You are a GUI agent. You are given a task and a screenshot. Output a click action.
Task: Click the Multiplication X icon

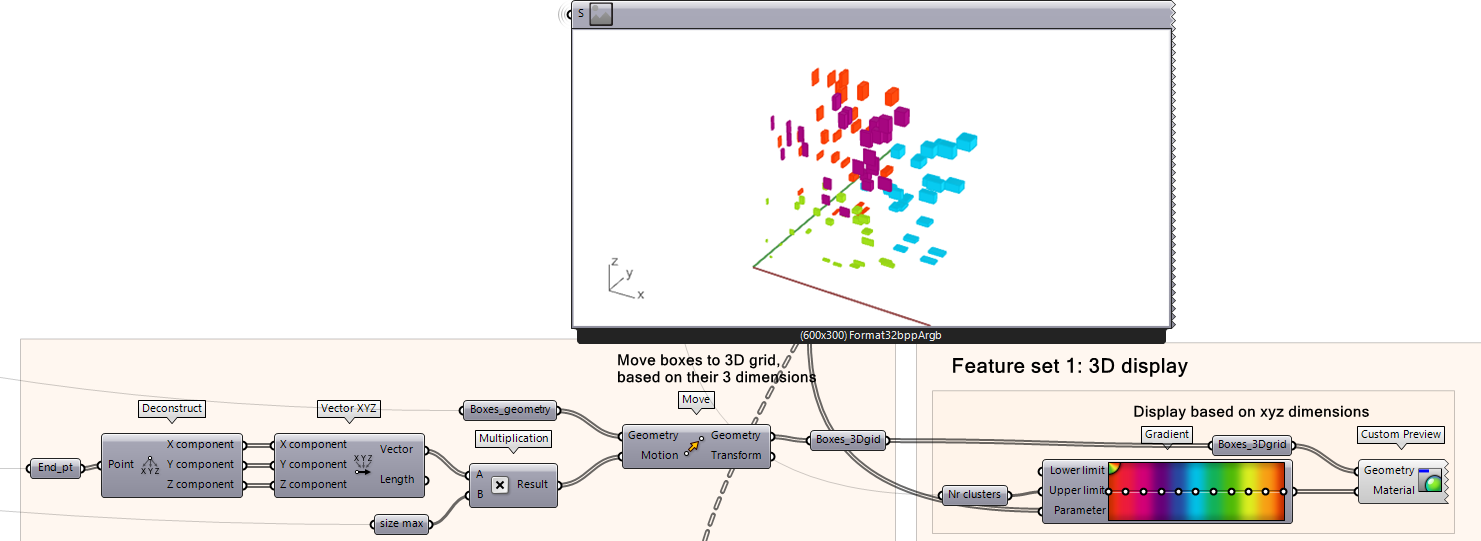[x=500, y=484]
